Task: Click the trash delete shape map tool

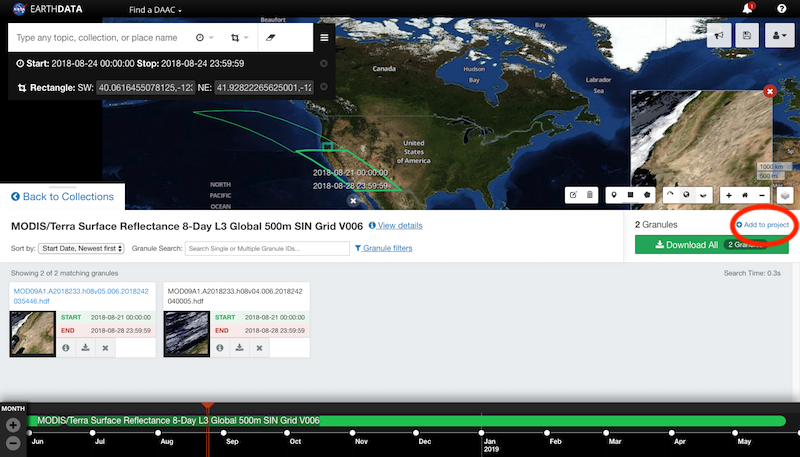Action: click(590, 195)
